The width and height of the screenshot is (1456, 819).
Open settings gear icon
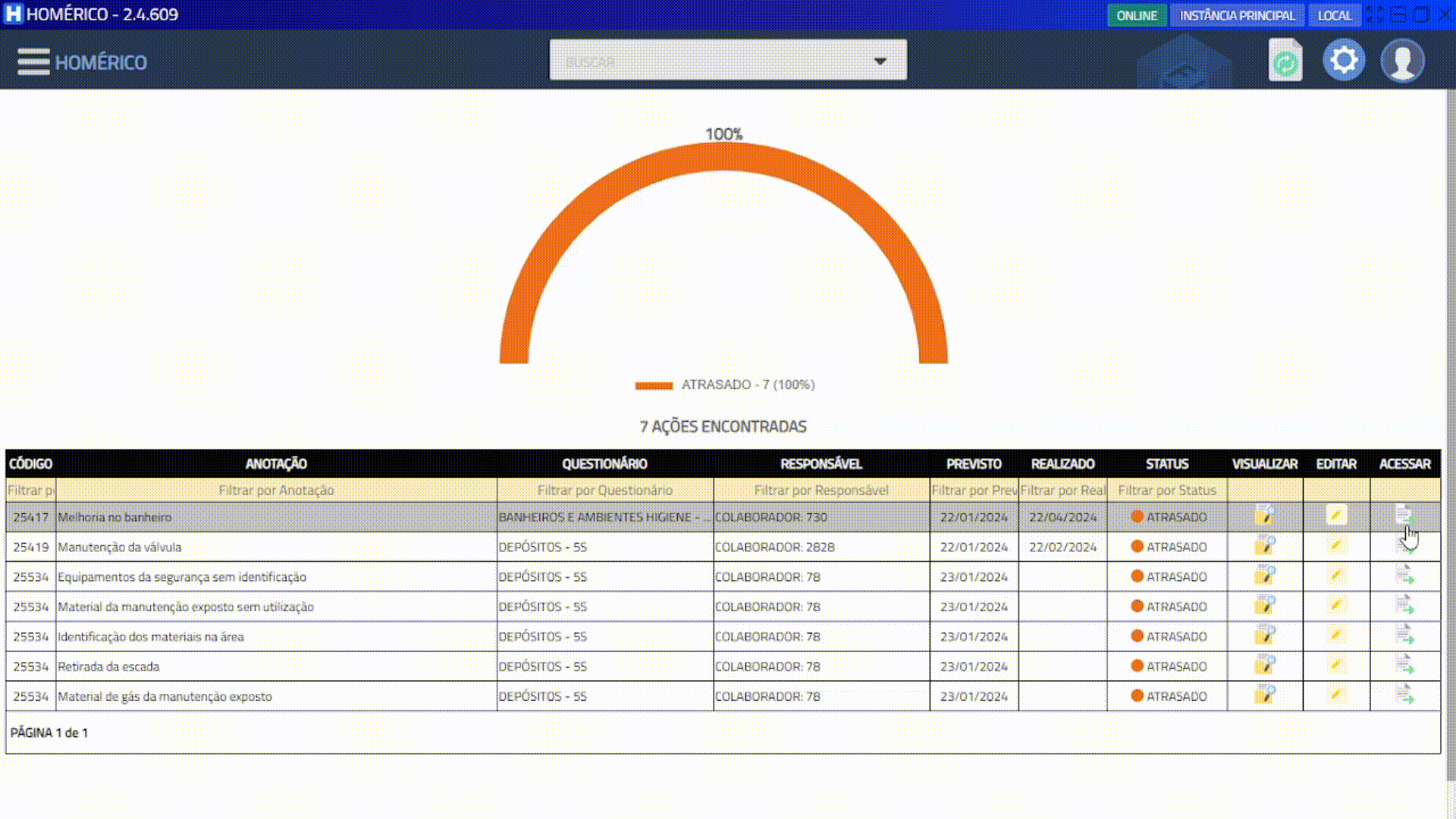point(1344,61)
